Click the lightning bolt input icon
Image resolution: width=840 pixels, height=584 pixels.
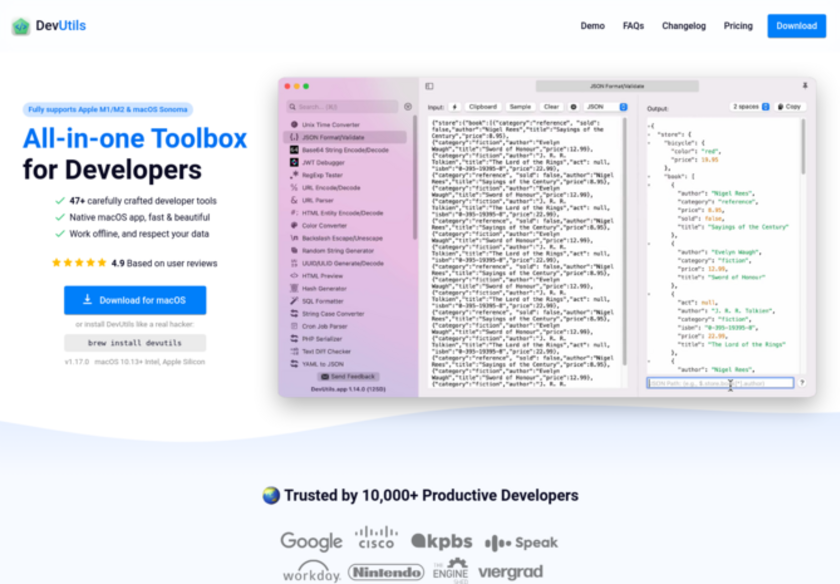pos(454,107)
